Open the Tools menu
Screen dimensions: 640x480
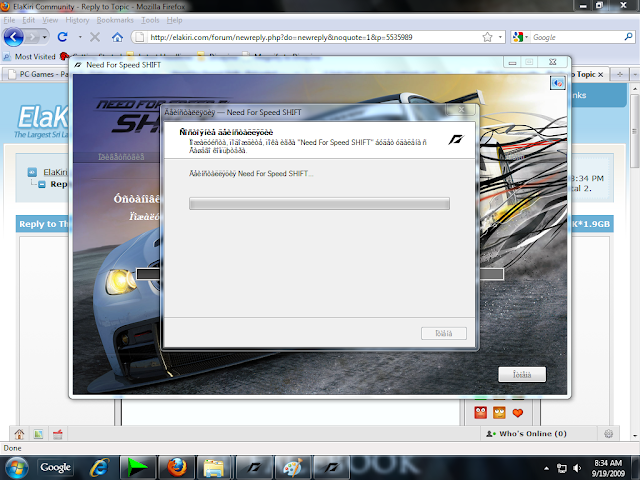[150, 20]
